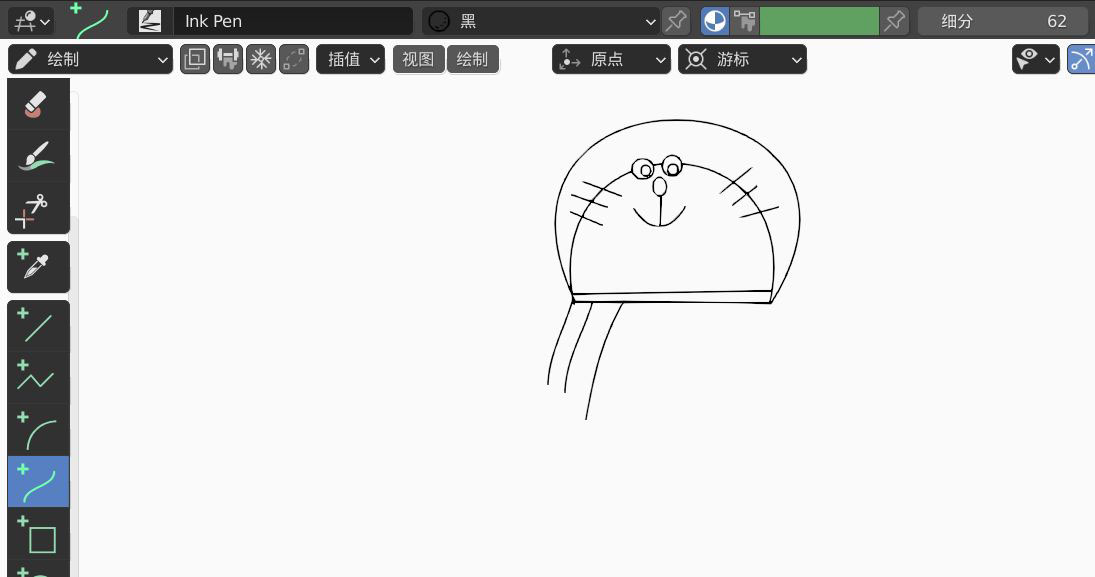Select the Line drawing tool
Screen dimensions: 1095x577
(x=38, y=326)
